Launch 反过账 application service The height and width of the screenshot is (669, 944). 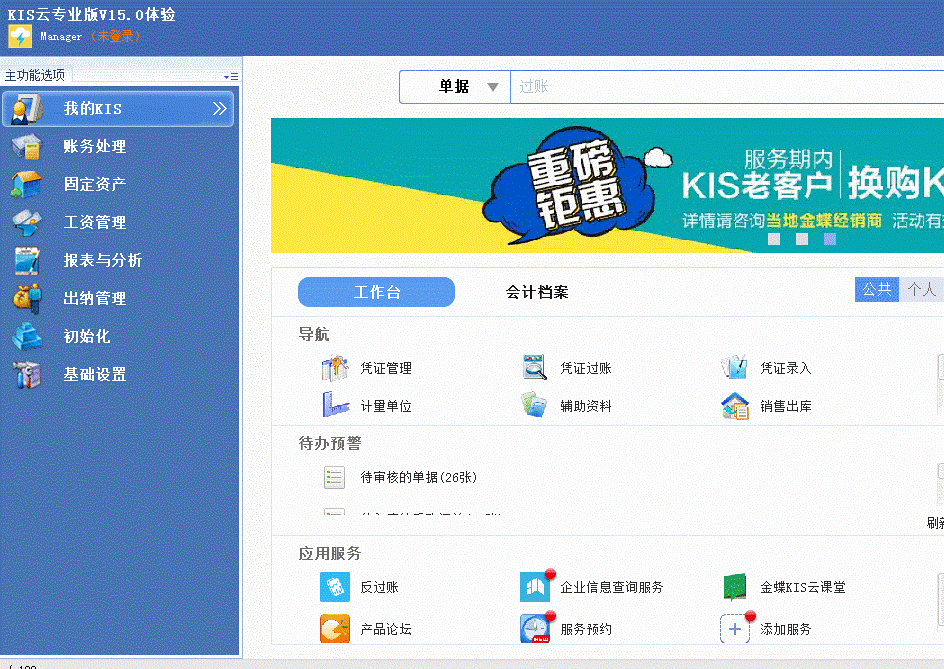pos(334,587)
